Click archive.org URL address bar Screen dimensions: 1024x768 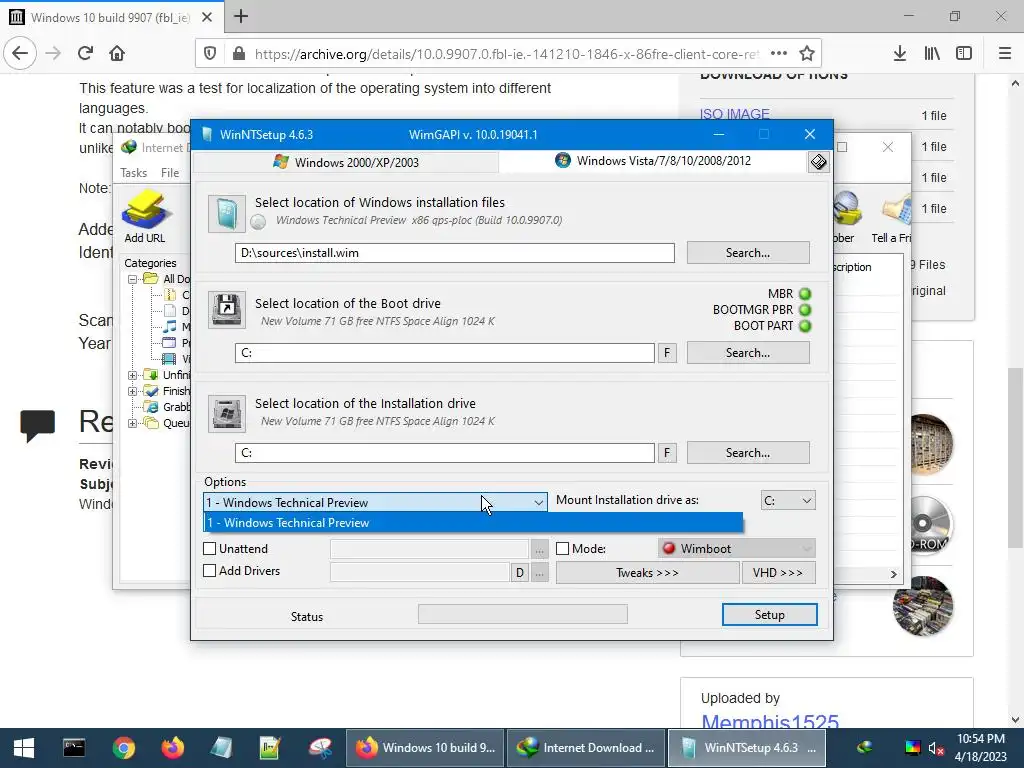[506, 54]
